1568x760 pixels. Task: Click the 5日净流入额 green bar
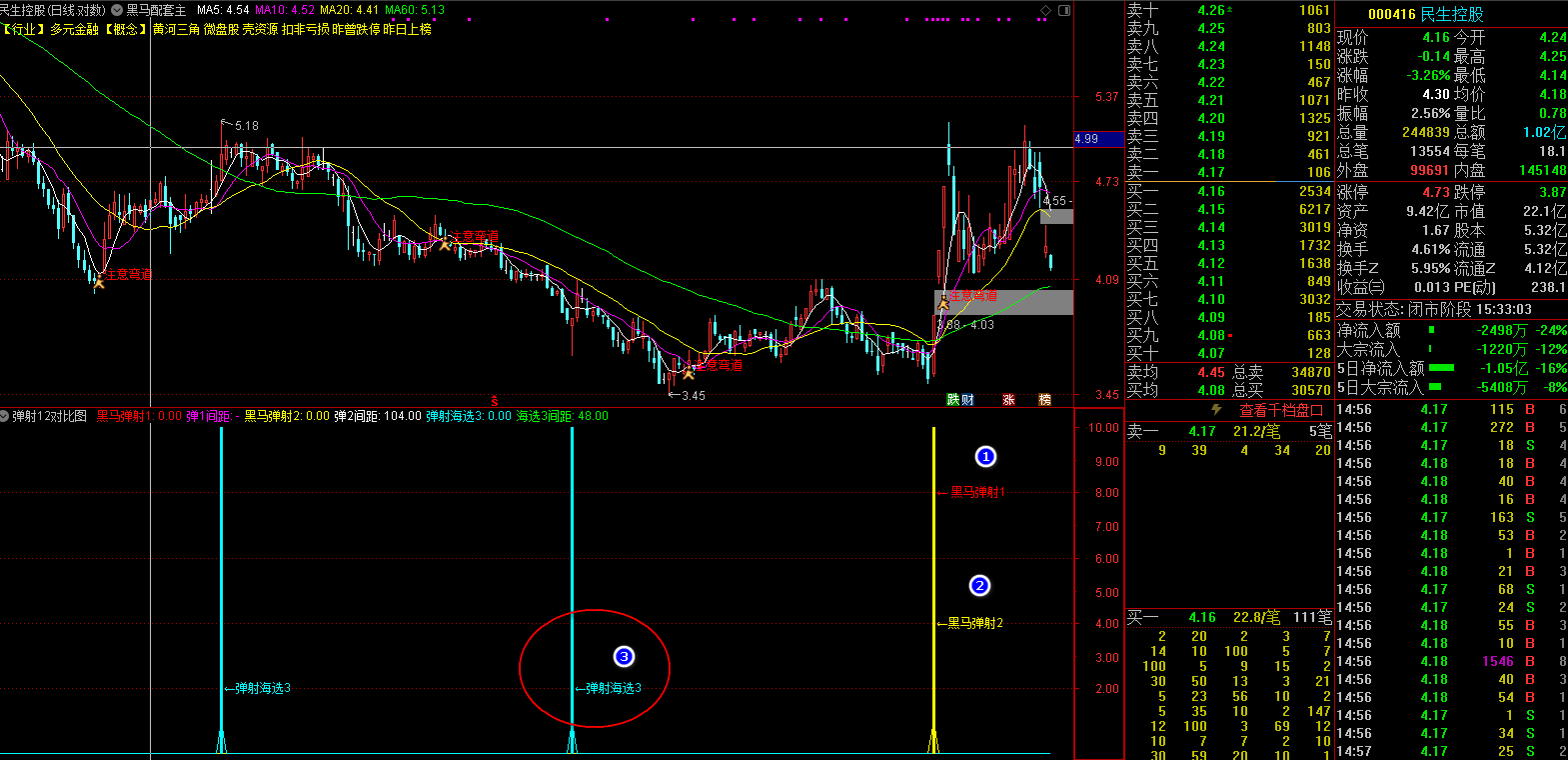(x=1441, y=368)
